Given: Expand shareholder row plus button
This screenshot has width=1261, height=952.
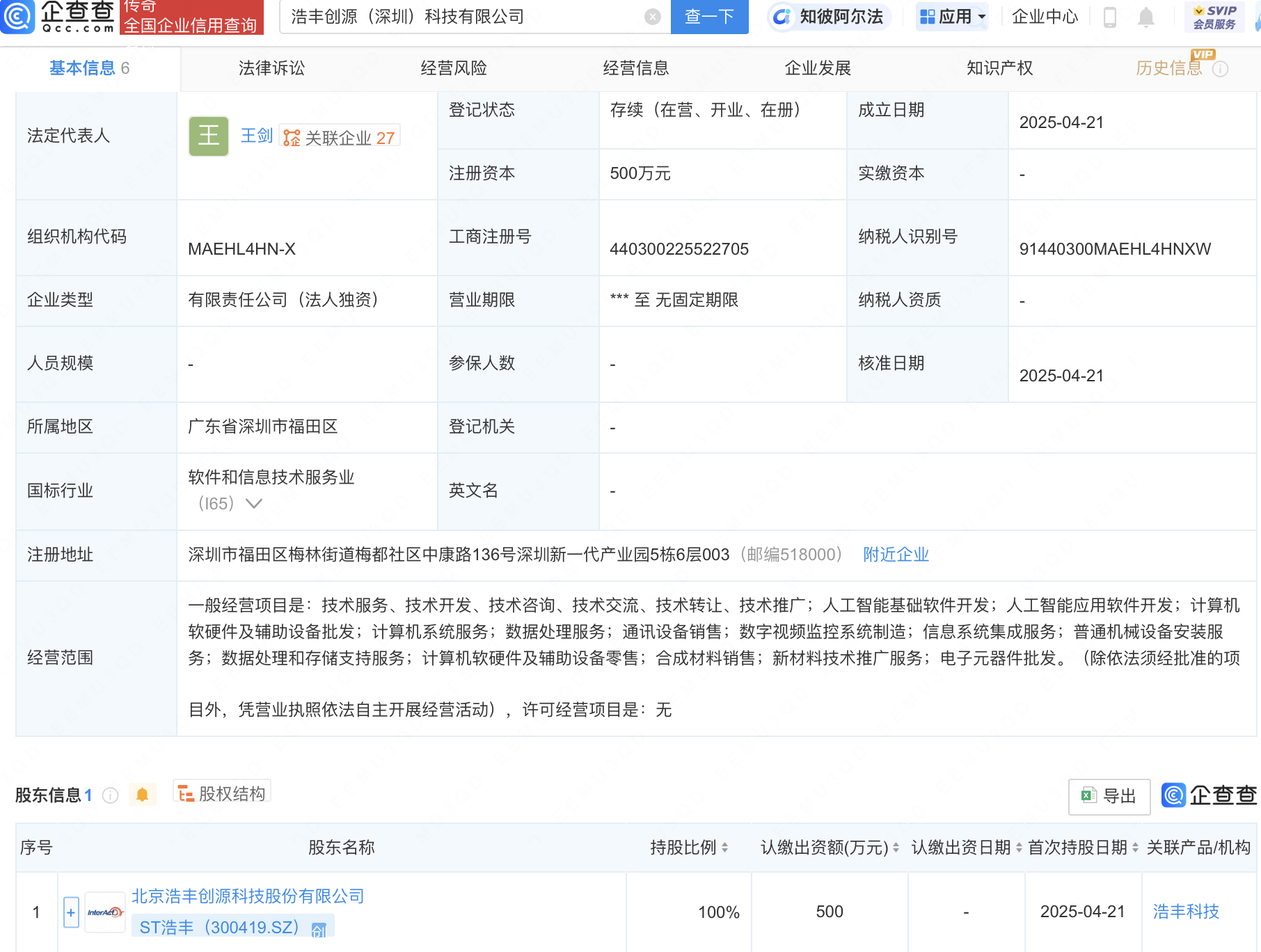Looking at the screenshot, I should (x=71, y=912).
